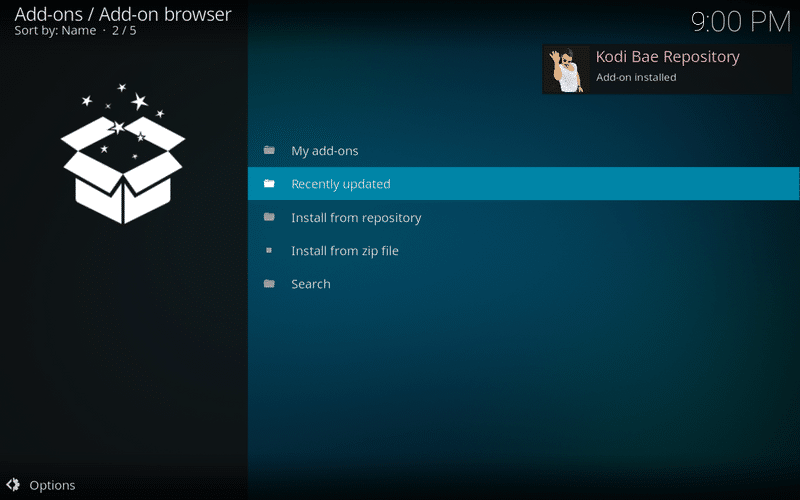The height and width of the screenshot is (500, 800).
Task: Click the Kodi Bae Repository notification thumbnail
Action: (567, 69)
